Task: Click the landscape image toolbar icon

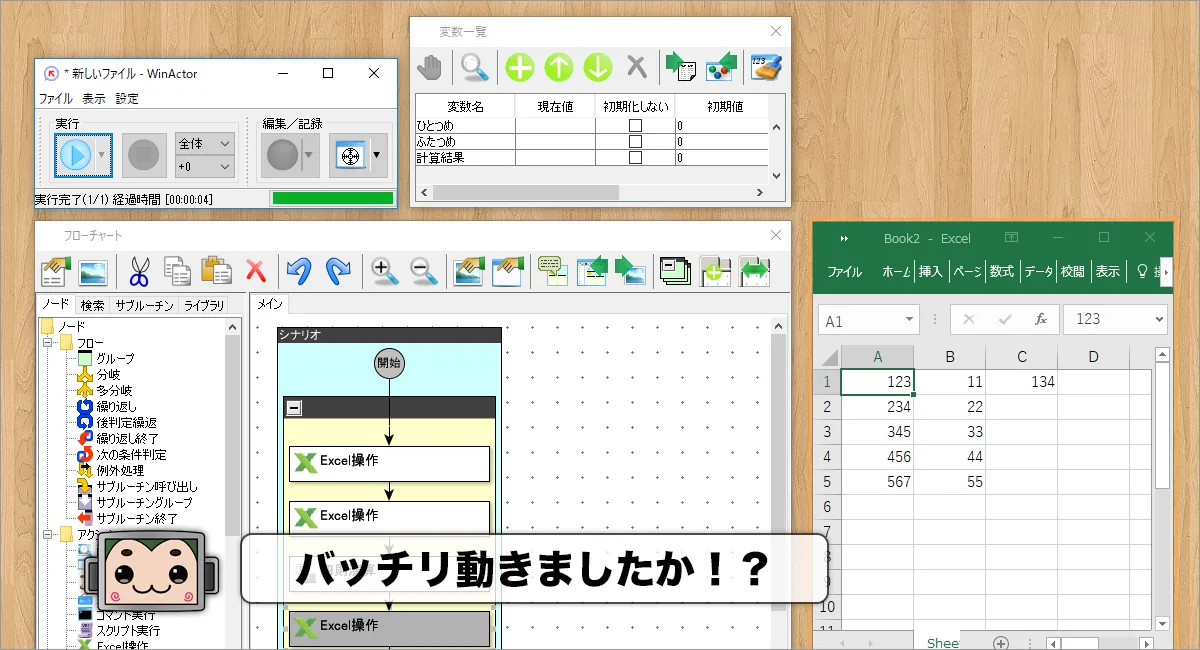Action: click(x=93, y=271)
